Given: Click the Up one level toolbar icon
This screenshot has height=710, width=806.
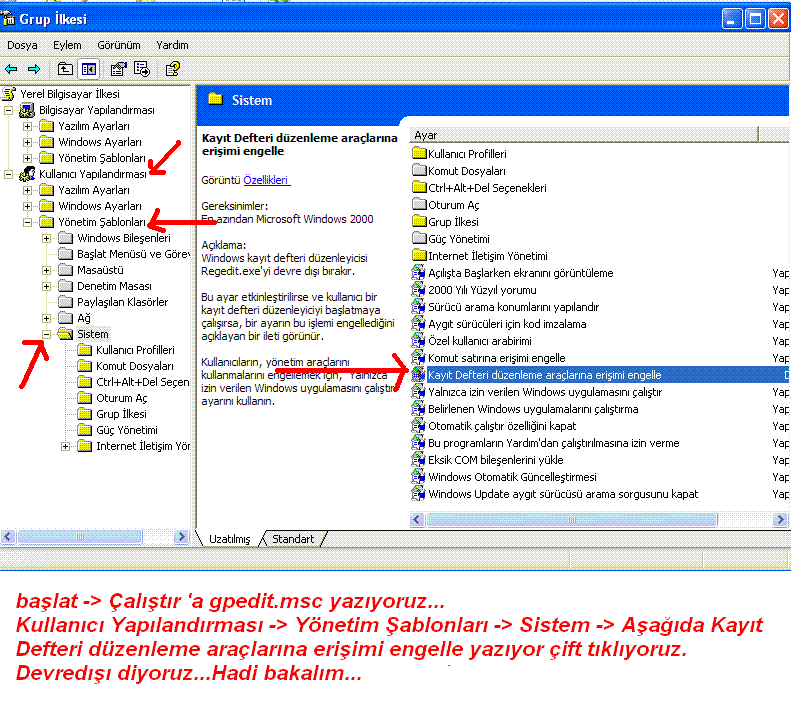Looking at the screenshot, I should tap(65, 69).
